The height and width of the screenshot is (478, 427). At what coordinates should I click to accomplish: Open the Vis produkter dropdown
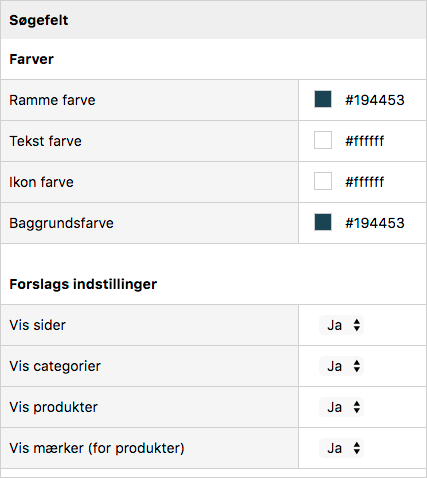point(341,407)
